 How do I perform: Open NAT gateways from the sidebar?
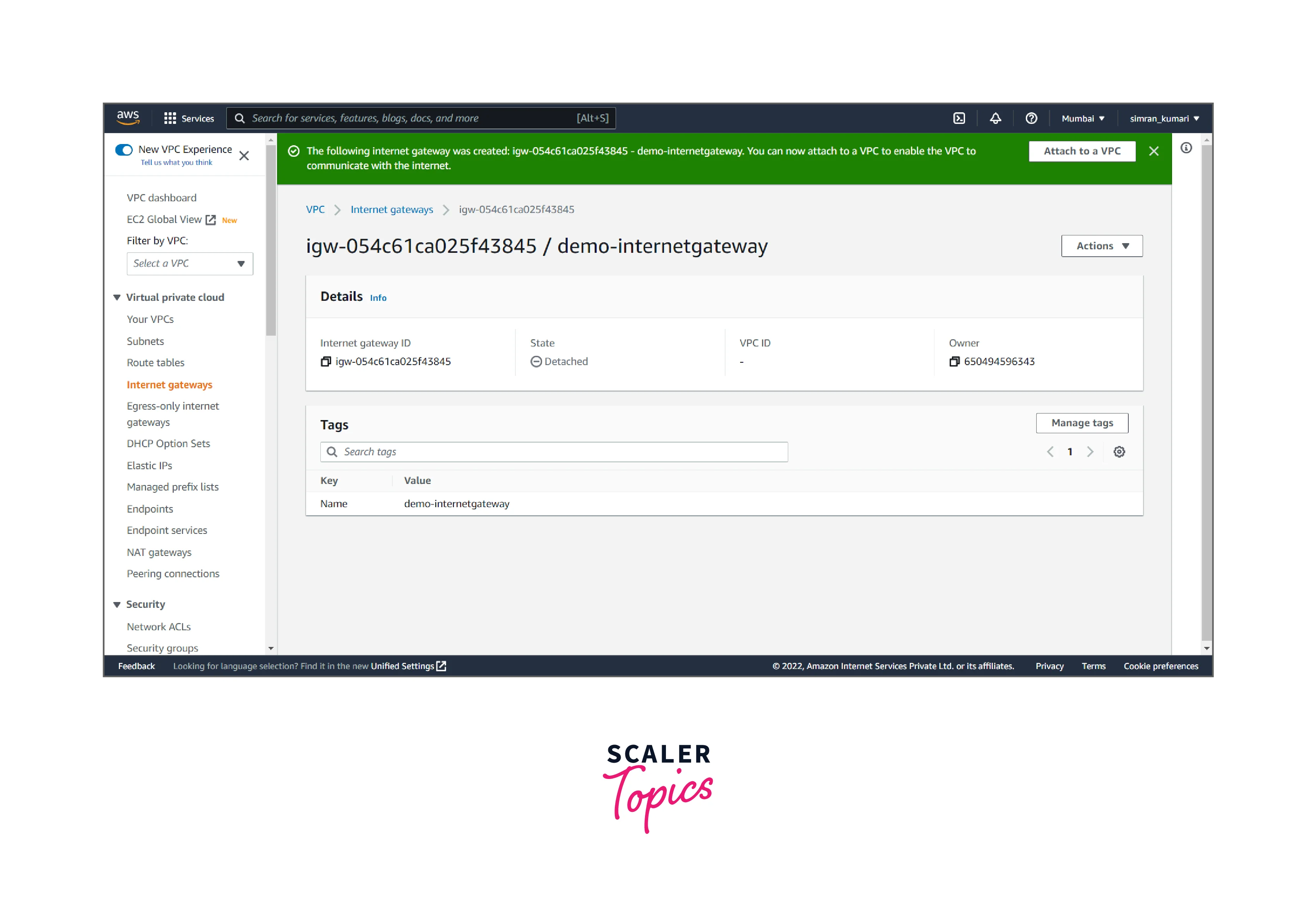point(159,552)
